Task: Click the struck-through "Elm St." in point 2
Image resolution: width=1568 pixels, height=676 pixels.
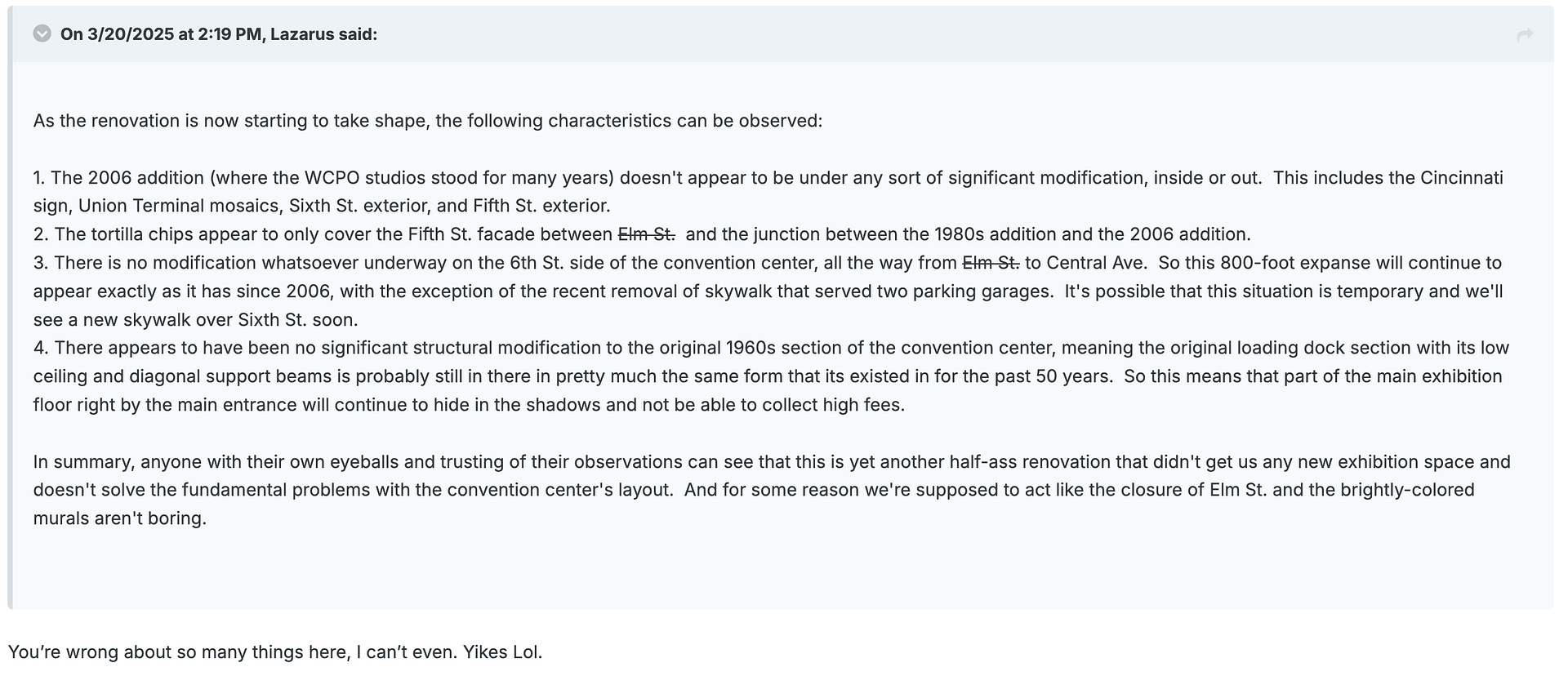Action: tap(647, 234)
